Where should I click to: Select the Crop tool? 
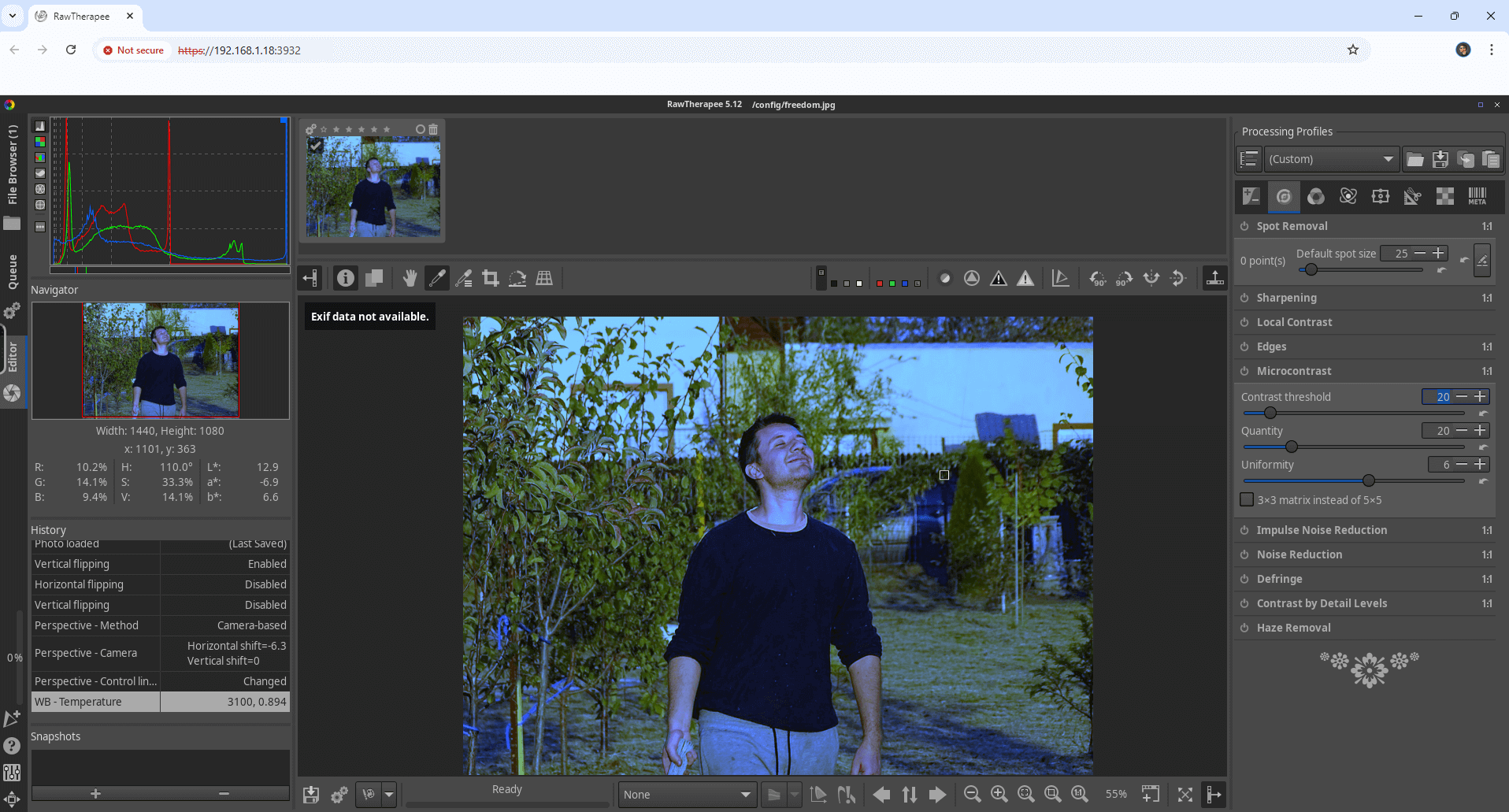(491, 278)
